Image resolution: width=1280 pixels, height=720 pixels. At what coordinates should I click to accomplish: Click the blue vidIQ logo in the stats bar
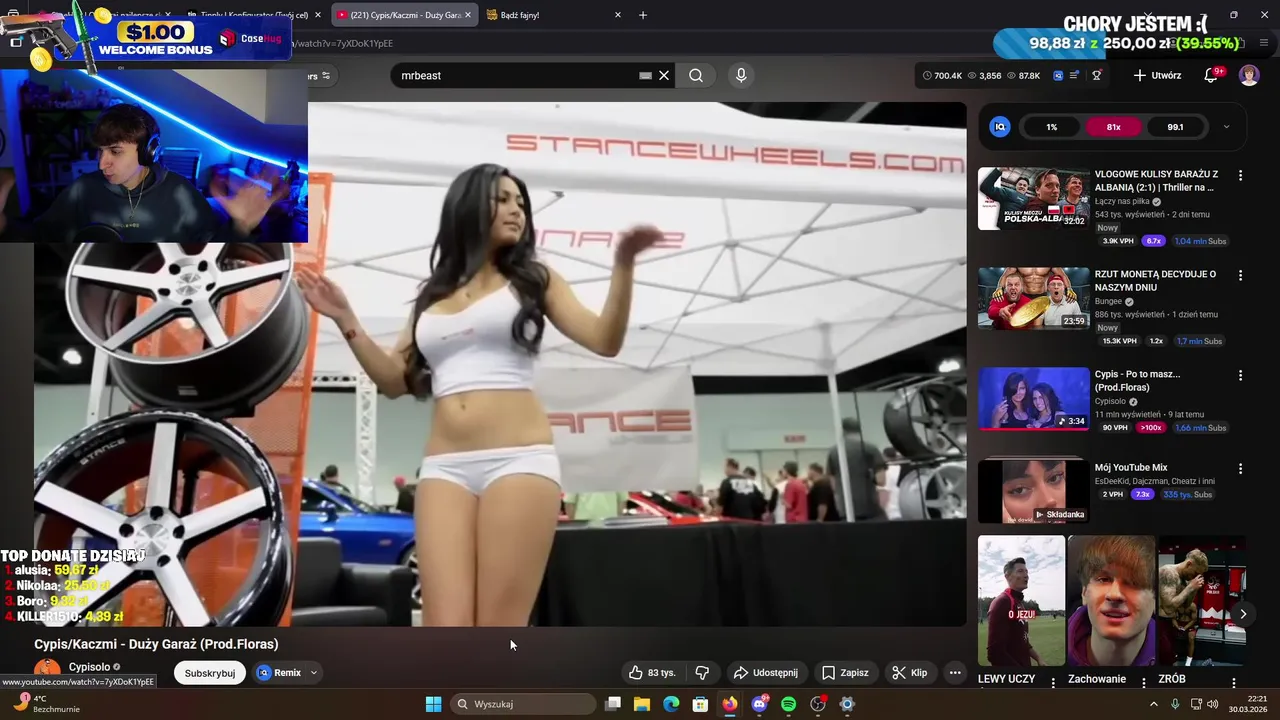[1058, 75]
